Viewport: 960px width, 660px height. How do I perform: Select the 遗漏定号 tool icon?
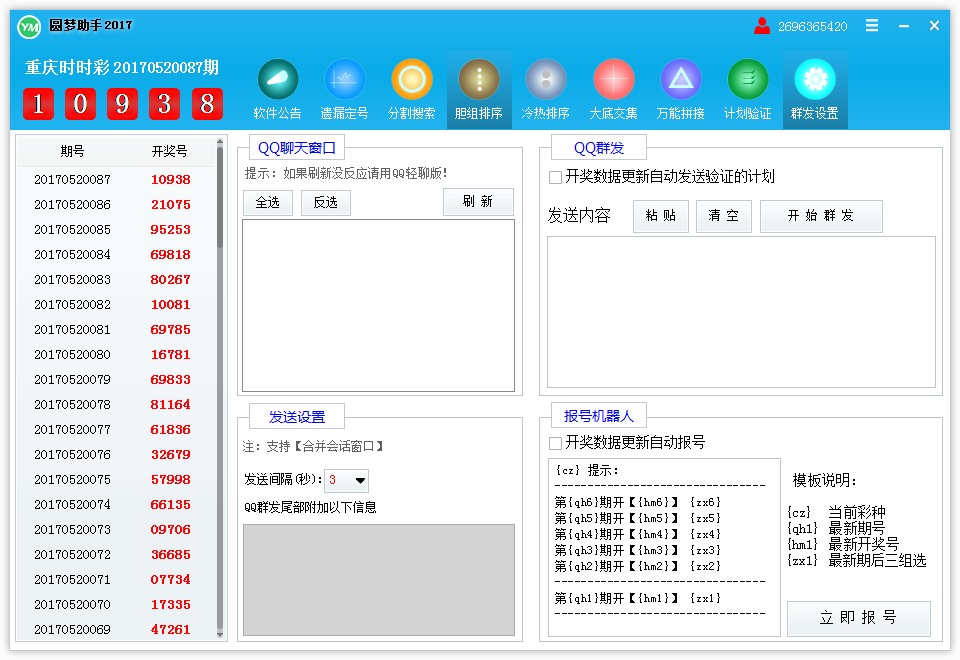pos(344,88)
